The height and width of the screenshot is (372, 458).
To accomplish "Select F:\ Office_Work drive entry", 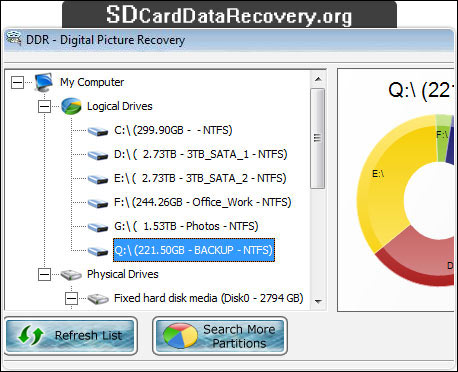I will point(202,202).
